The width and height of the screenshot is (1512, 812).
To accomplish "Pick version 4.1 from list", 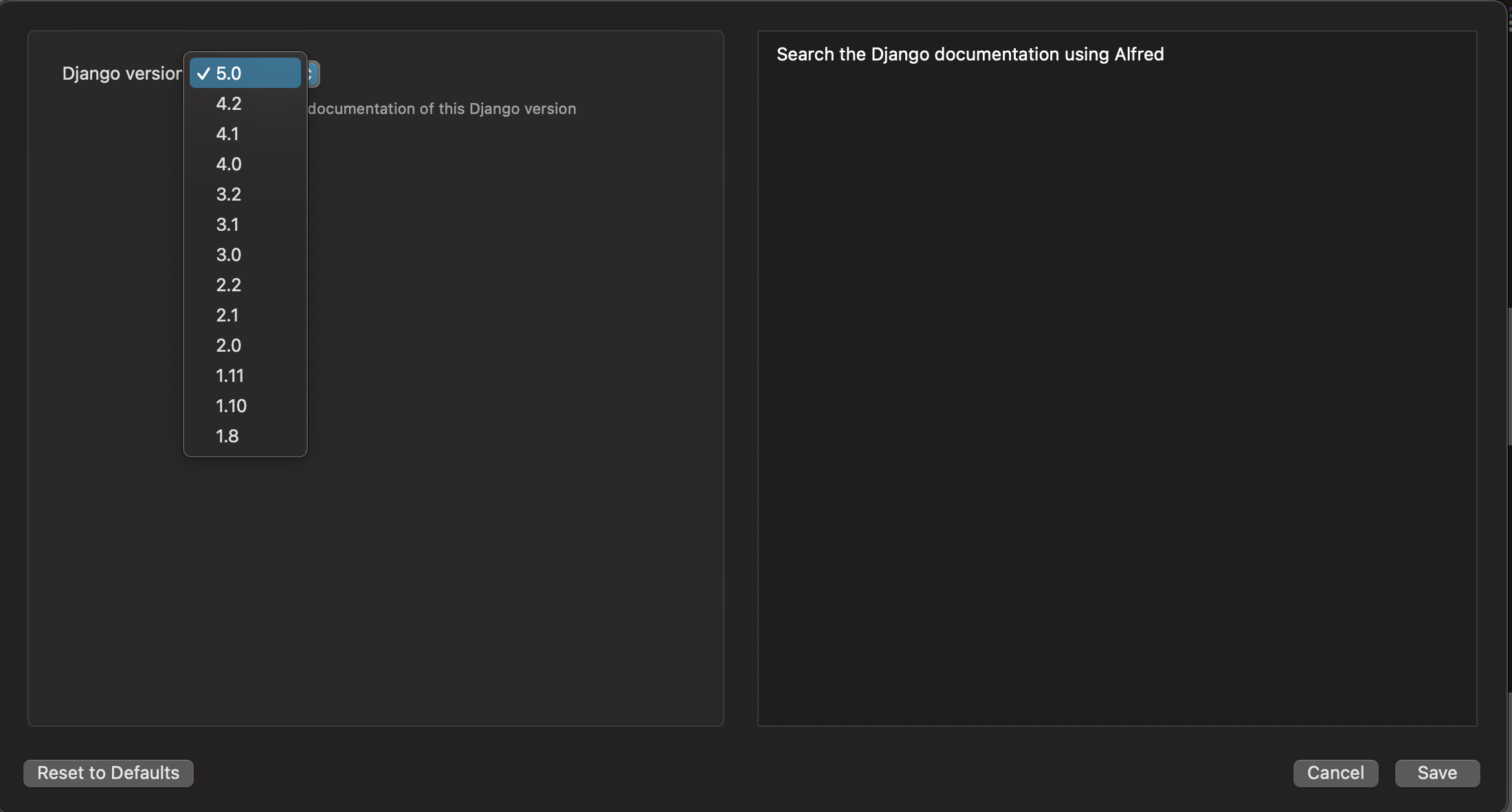I will click(245, 134).
